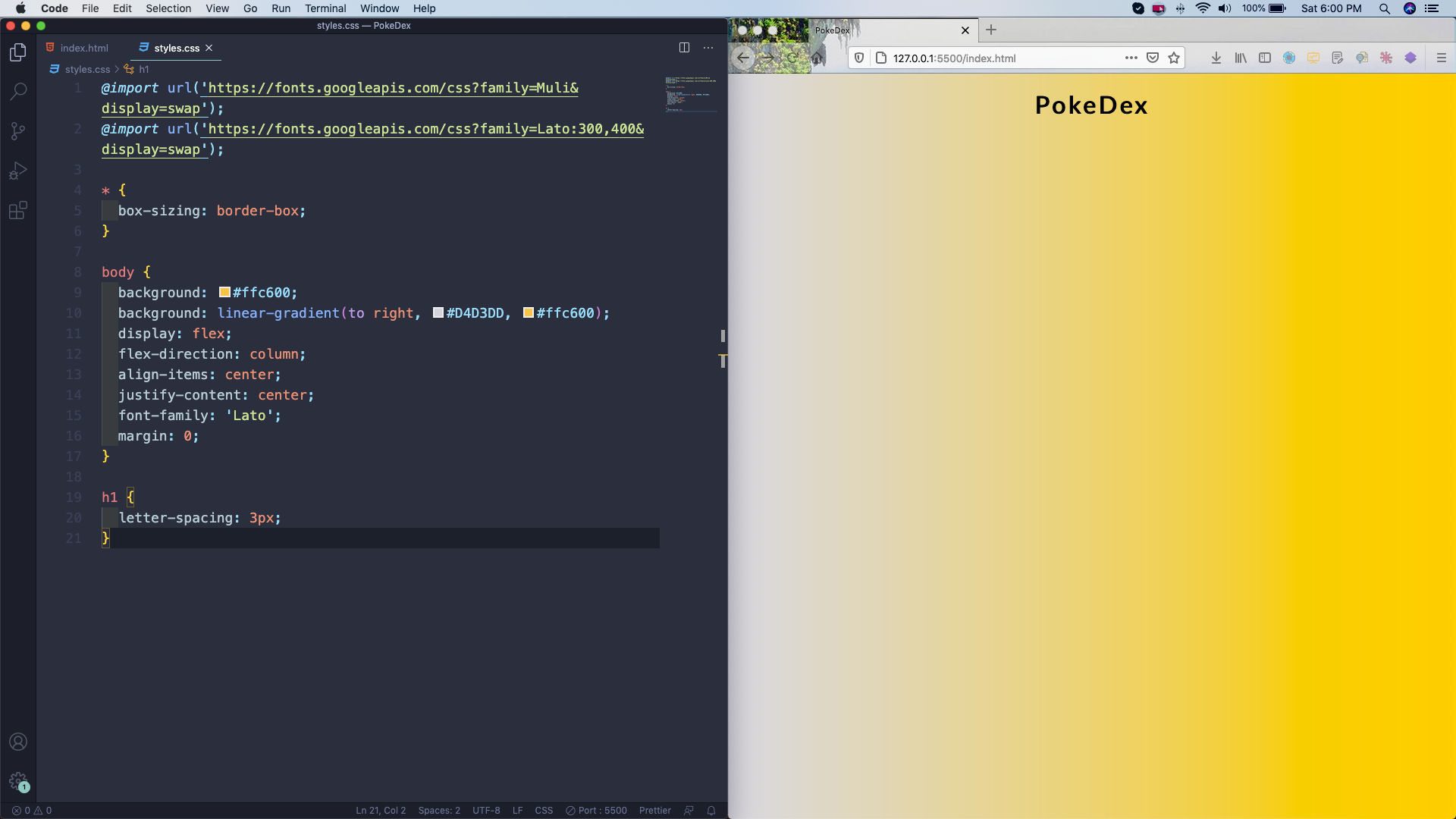The image size is (1456, 819).
Task: Close the styles.css editor tab
Action: (x=209, y=48)
